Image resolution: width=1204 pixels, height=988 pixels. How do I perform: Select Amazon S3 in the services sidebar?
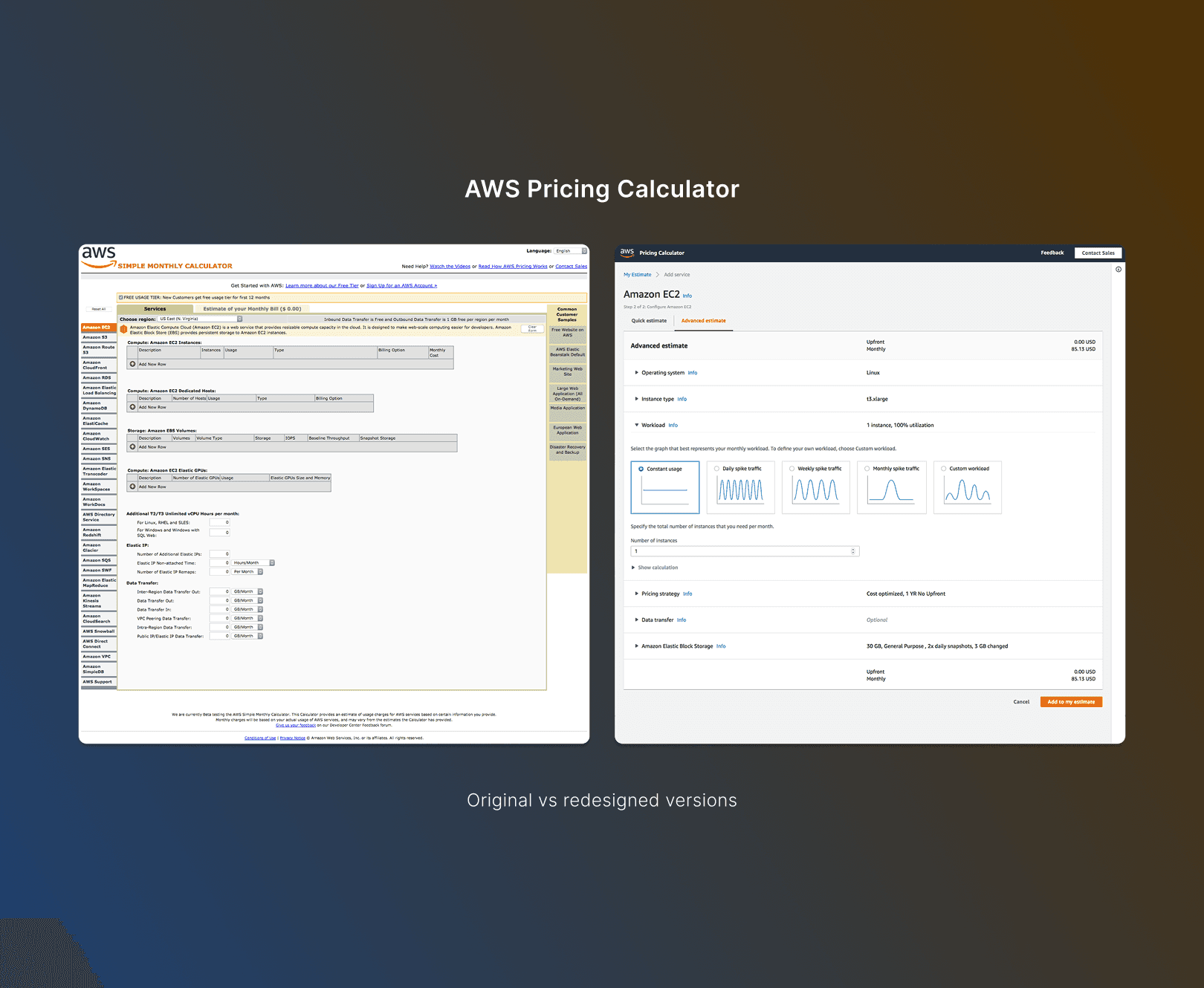coord(99,337)
